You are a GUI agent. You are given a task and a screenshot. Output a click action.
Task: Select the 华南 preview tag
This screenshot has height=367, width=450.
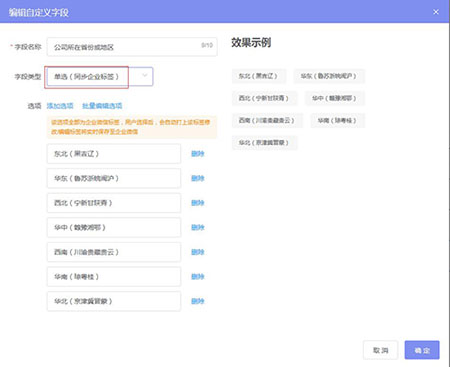(x=337, y=121)
